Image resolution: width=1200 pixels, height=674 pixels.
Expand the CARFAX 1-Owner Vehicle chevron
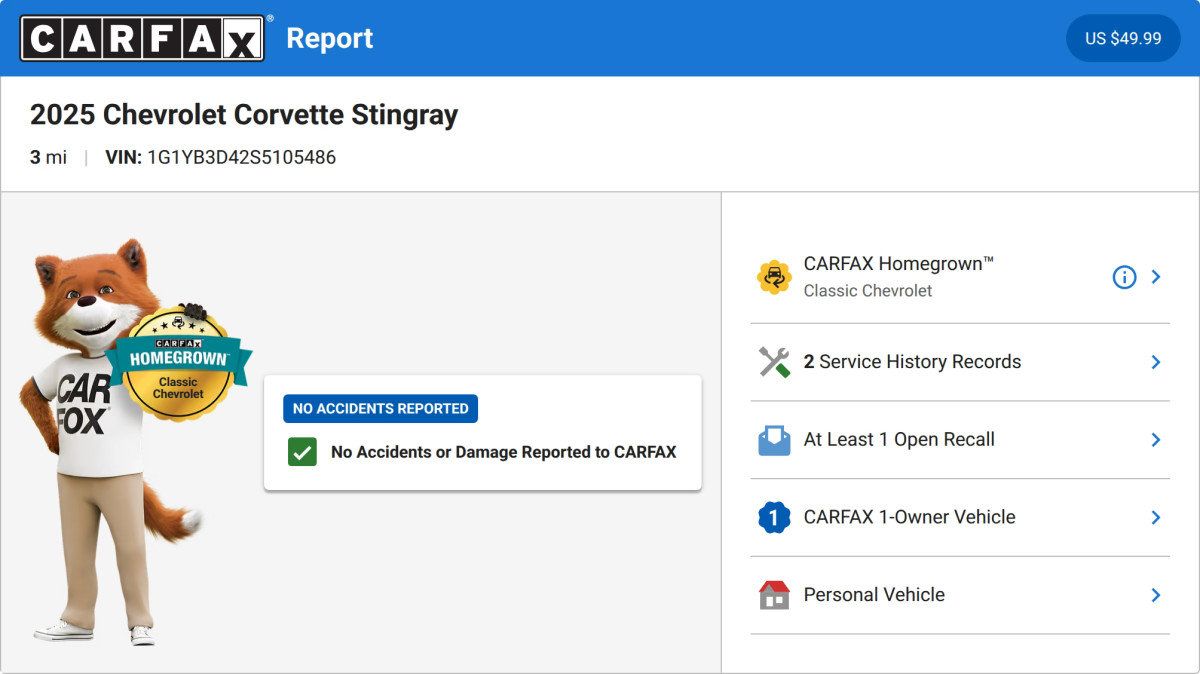coord(1156,517)
